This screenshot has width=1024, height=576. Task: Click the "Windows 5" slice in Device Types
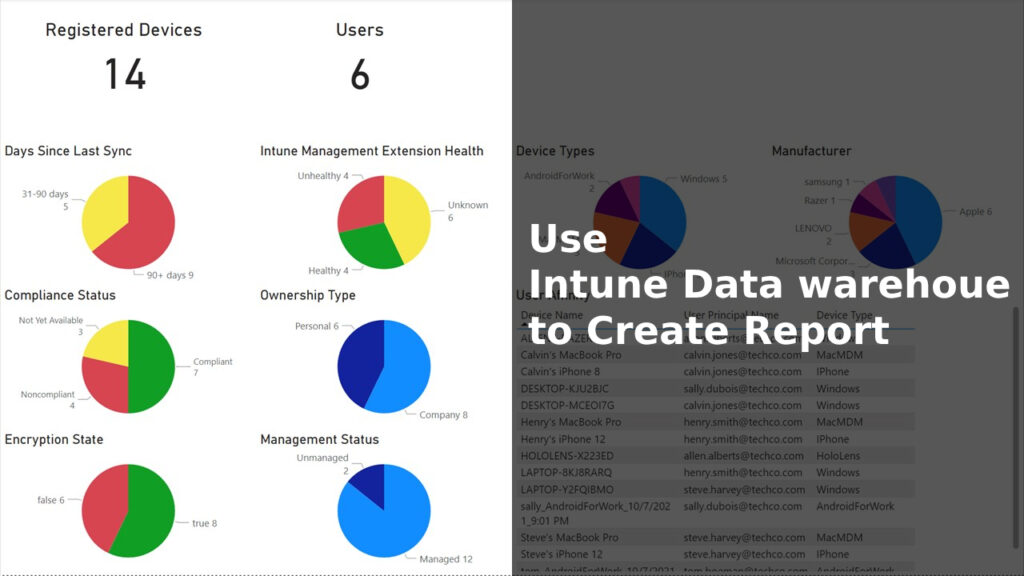[x=665, y=200]
